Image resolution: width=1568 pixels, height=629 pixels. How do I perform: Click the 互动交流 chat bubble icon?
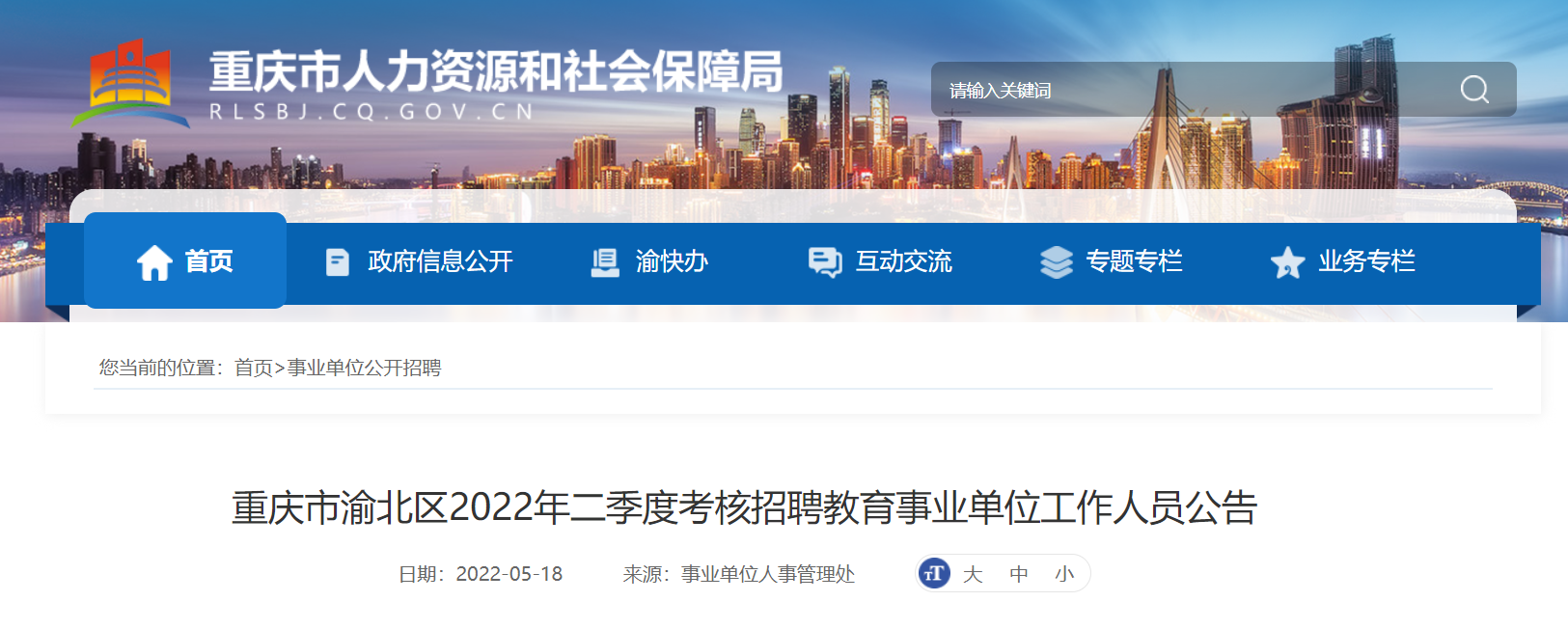click(x=825, y=261)
